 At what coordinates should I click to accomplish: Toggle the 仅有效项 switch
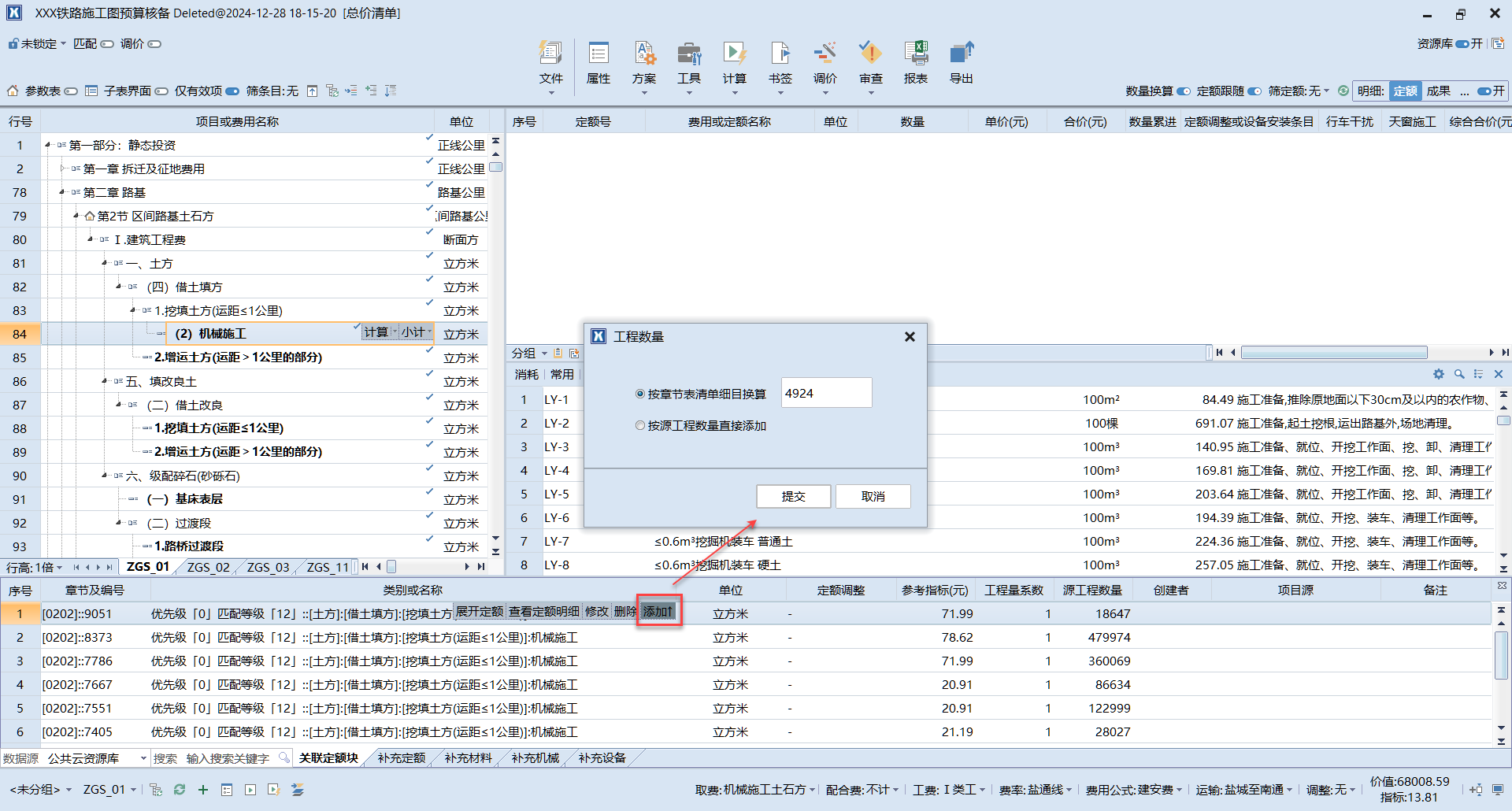click(232, 91)
